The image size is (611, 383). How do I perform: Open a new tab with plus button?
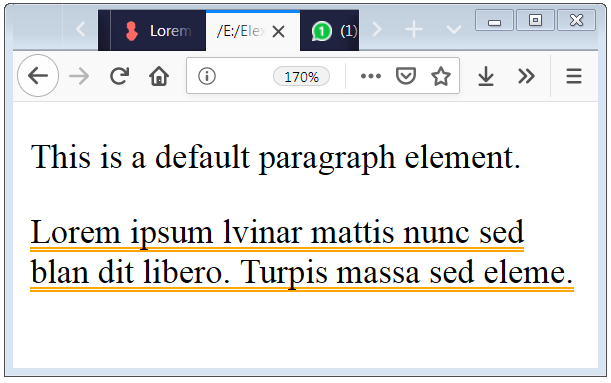tap(414, 30)
